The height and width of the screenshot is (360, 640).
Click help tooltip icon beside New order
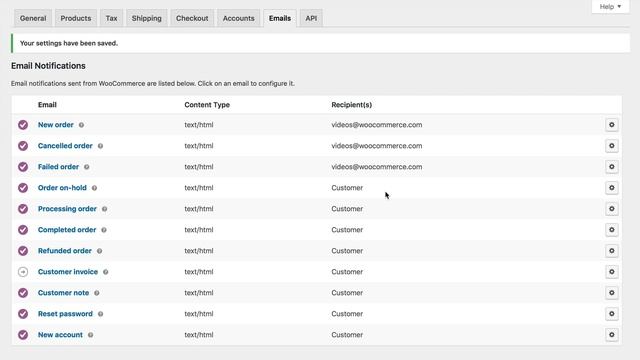(x=81, y=125)
